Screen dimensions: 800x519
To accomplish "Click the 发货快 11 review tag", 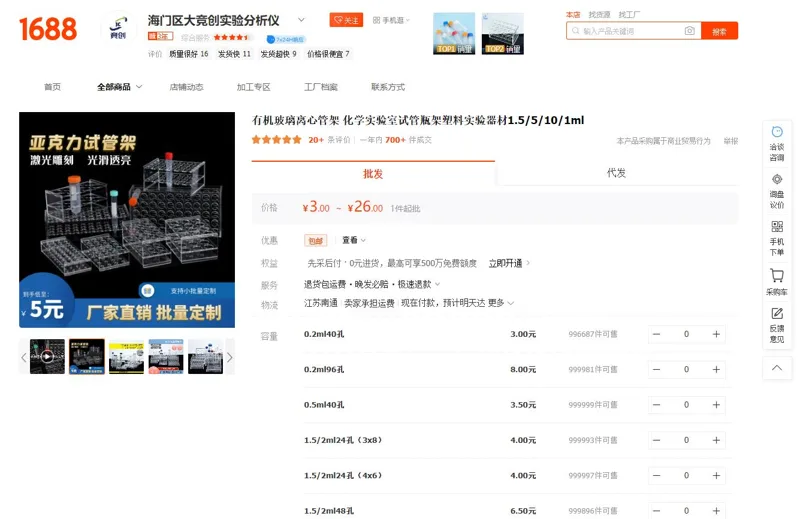I will click(234, 54).
